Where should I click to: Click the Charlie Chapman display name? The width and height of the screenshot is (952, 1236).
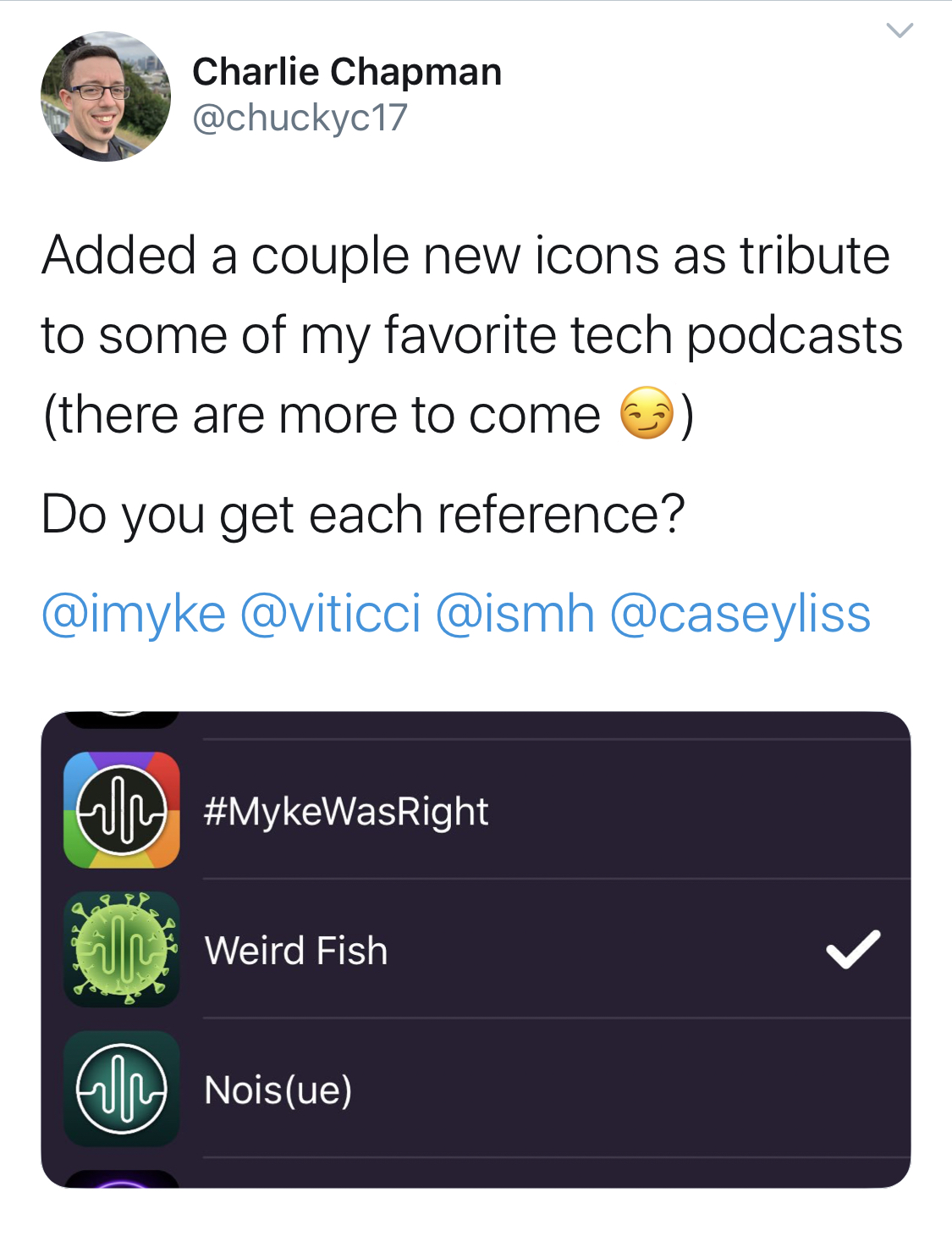pos(347,72)
